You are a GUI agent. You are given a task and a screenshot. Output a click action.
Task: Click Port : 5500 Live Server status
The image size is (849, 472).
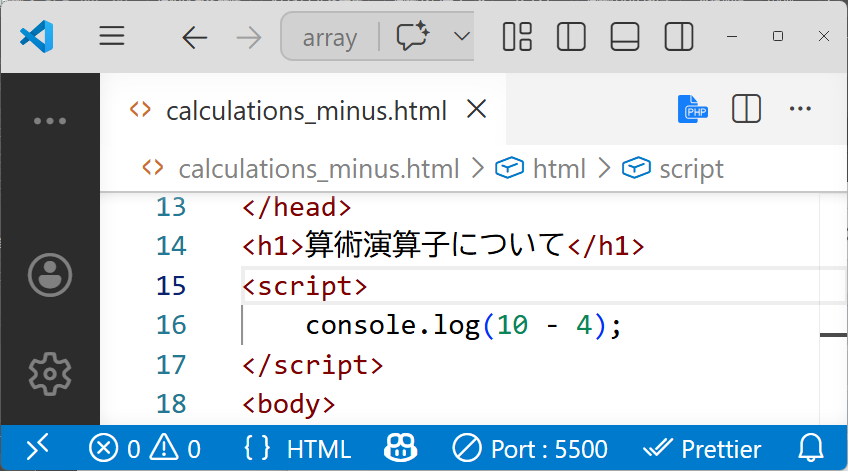(x=530, y=449)
